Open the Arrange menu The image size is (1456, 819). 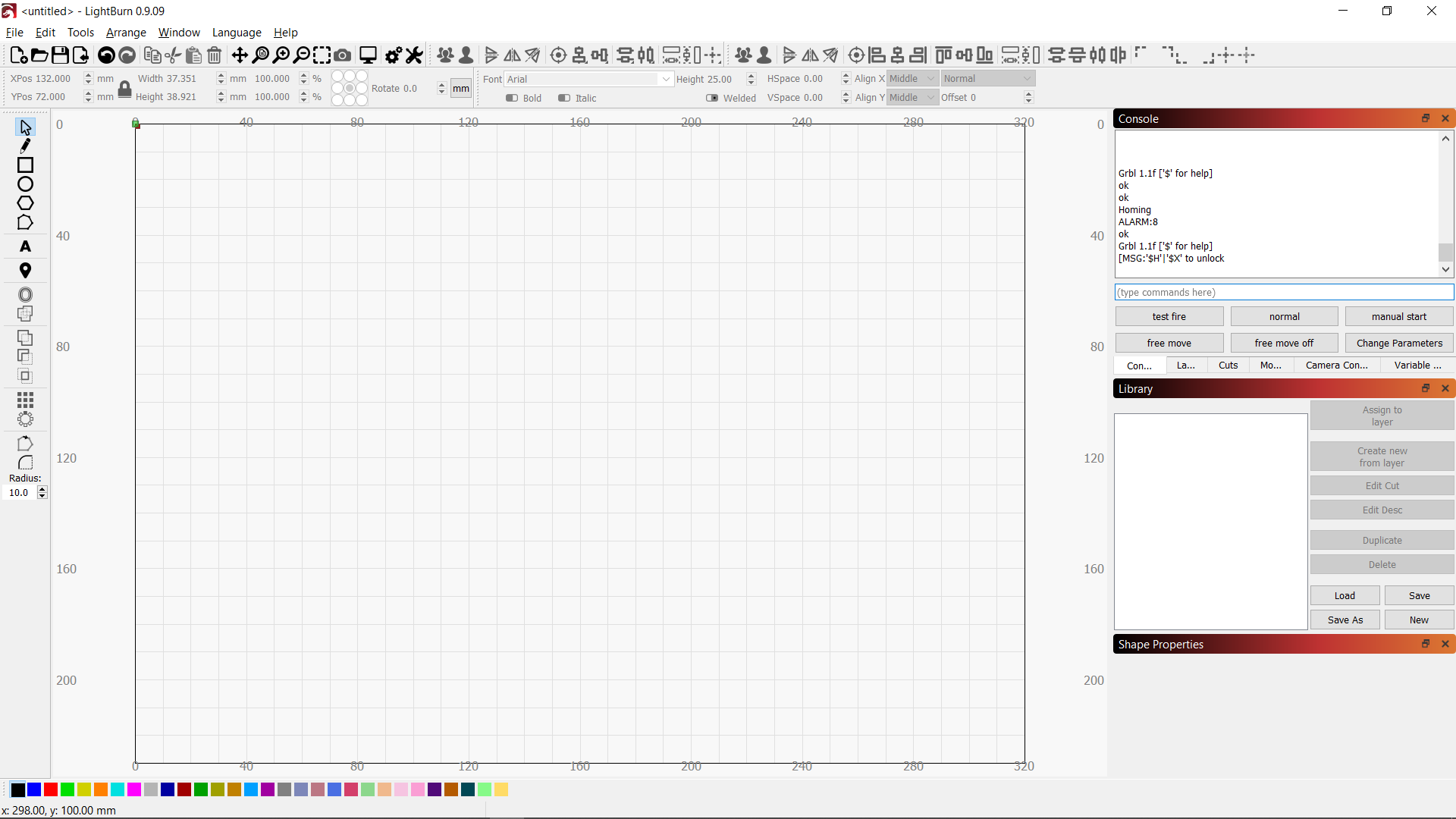[126, 33]
